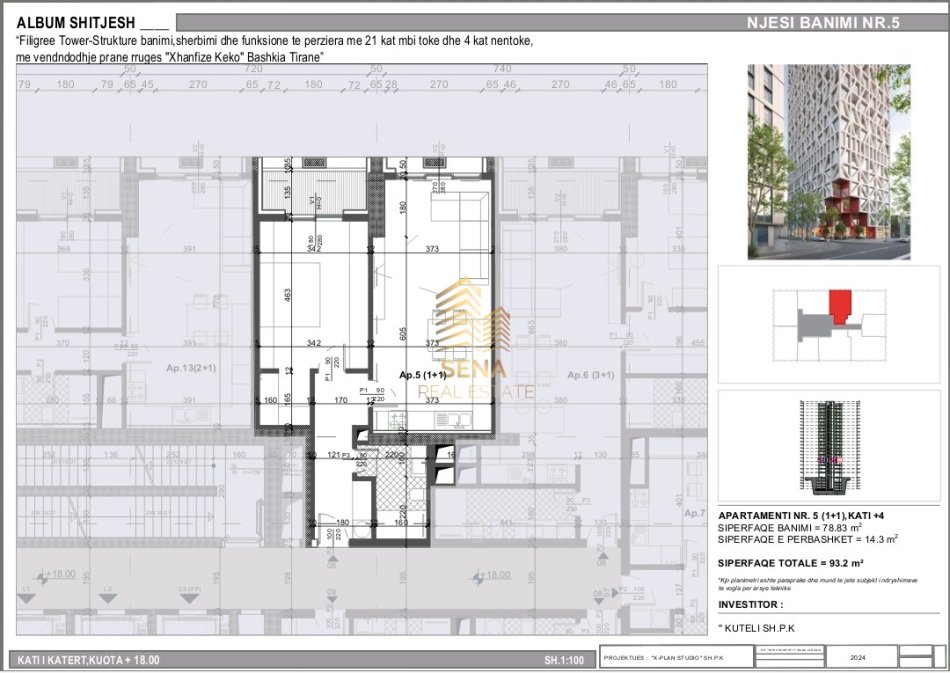Image resolution: width=950 pixels, height=673 pixels.
Task: Click the KATI I KATERT, KUOTA + 18.00 footer
Action: point(90,660)
